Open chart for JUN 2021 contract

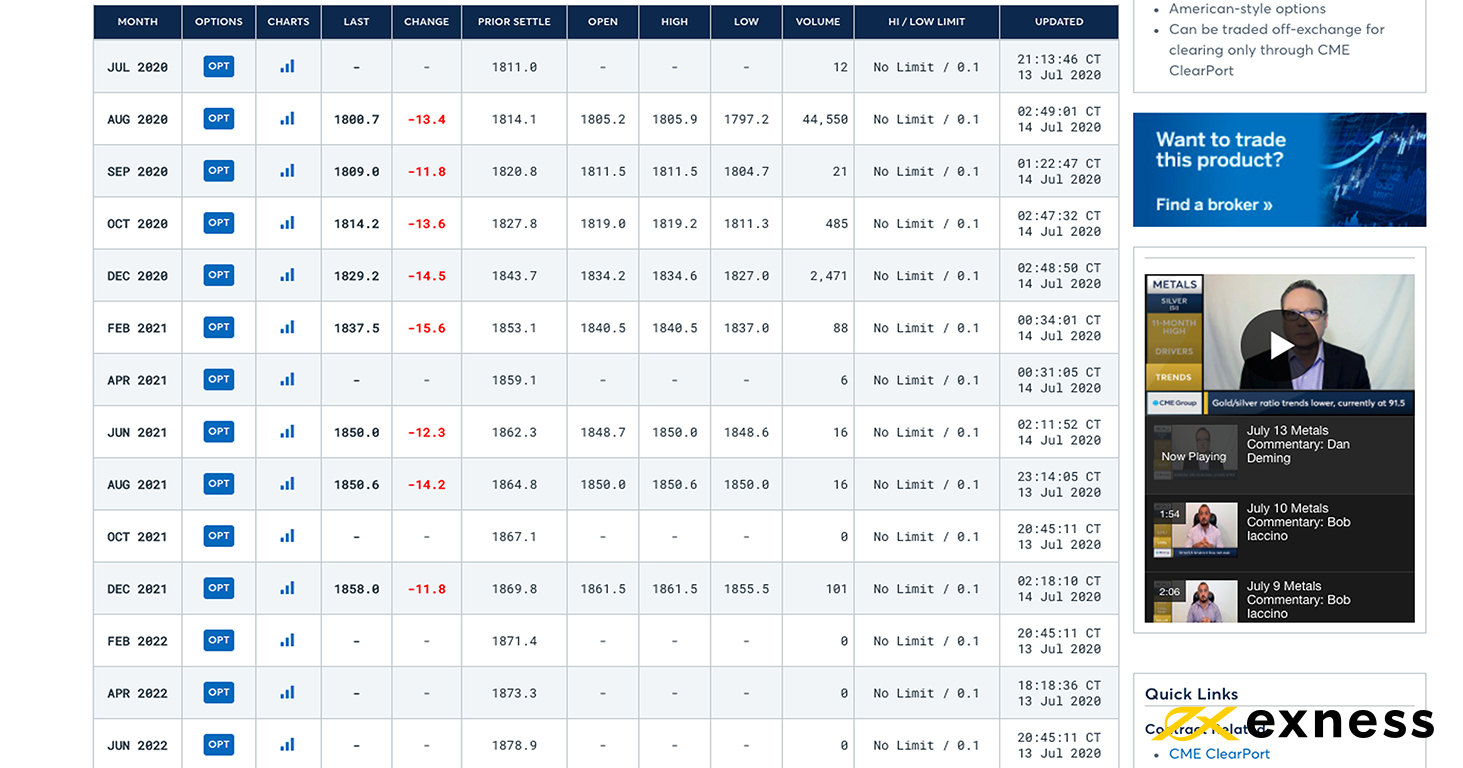[x=288, y=431]
